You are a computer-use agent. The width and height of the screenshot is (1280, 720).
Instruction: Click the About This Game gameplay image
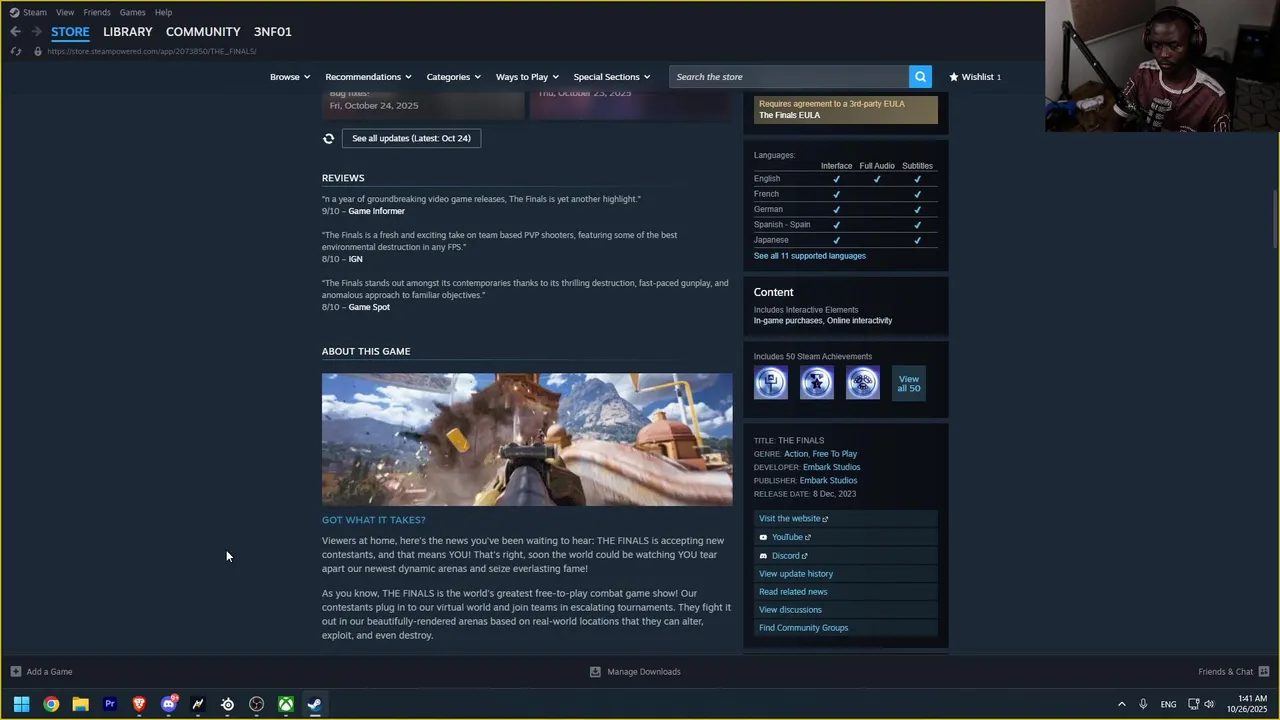pos(527,440)
